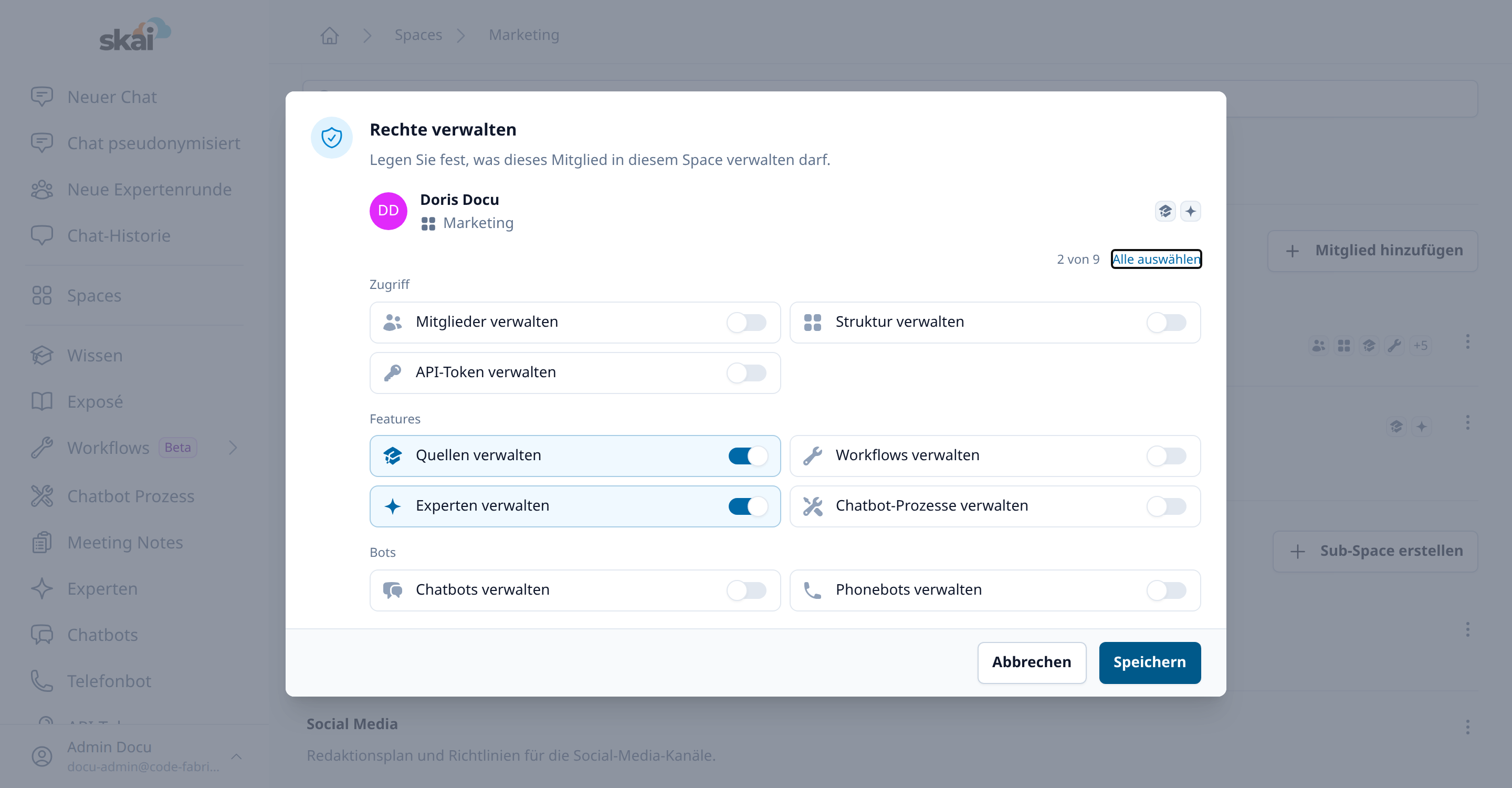Open the three-dot menu next to Social Media
The width and height of the screenshot is (1512, 788).
pos(1467,727)
